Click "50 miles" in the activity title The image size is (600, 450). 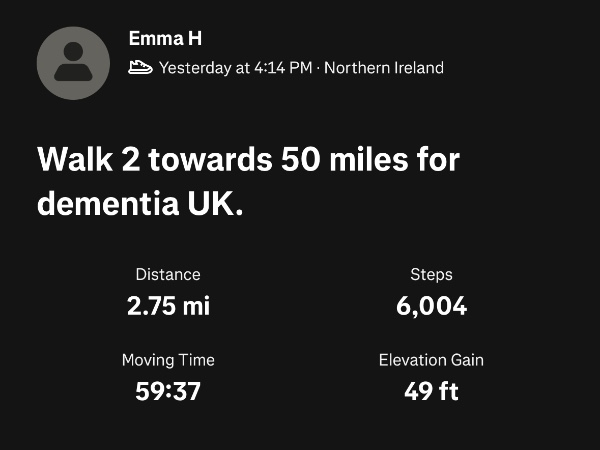(328, 159)
